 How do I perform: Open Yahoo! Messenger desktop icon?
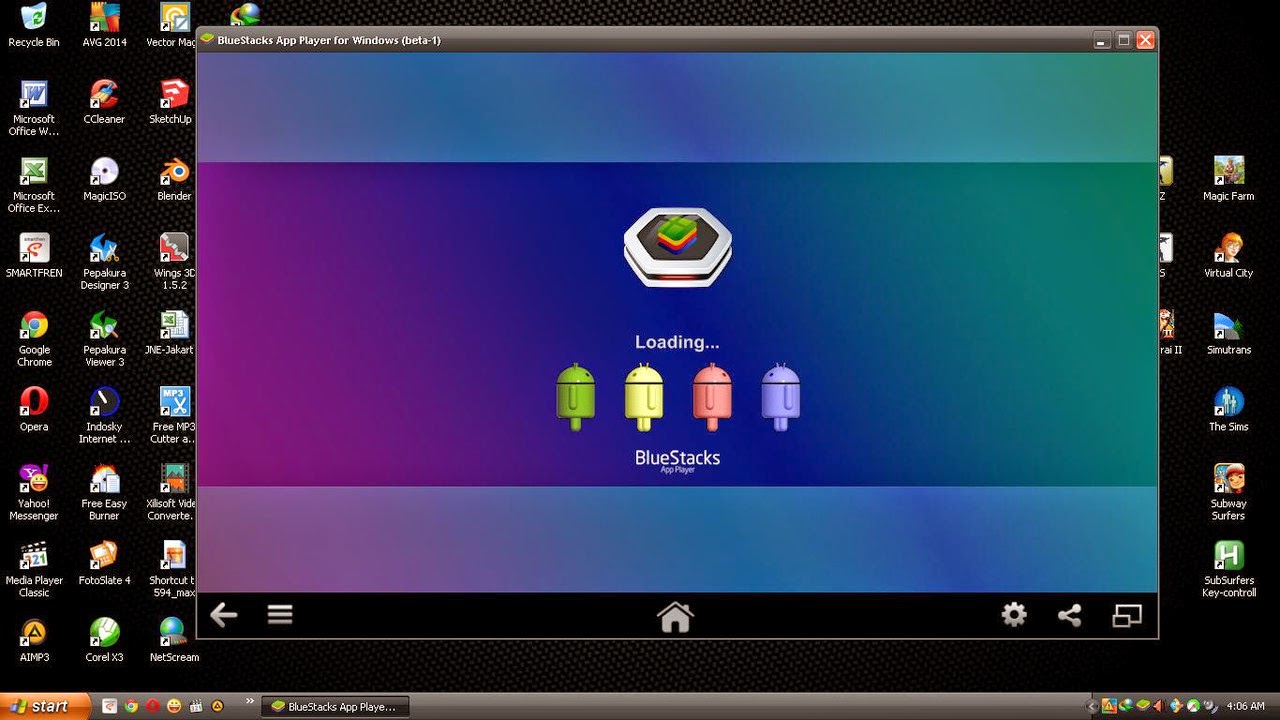tap(34, 493)
